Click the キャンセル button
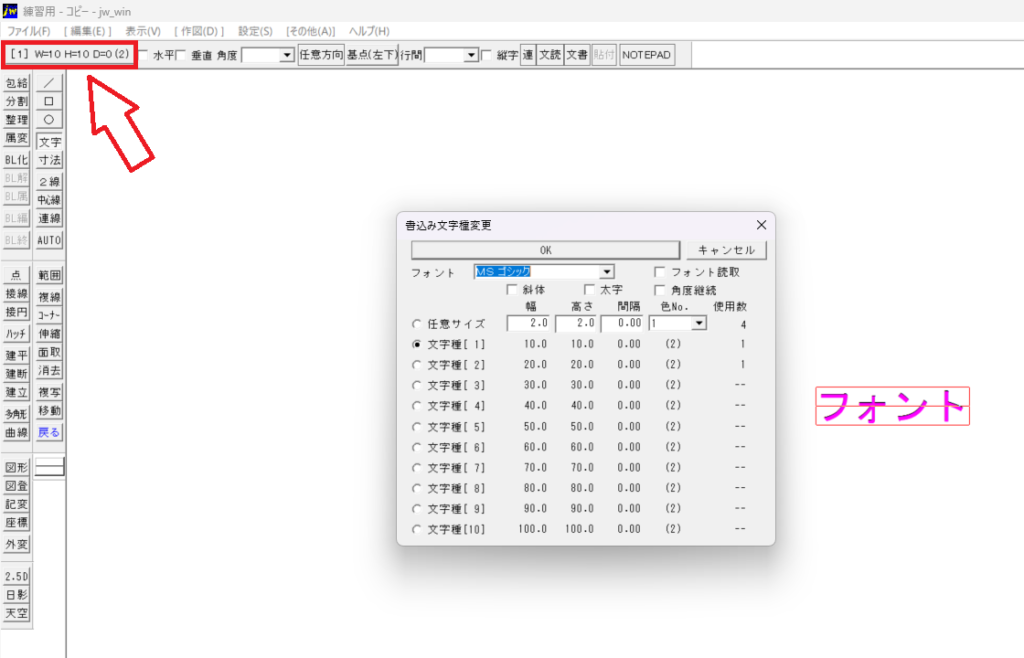Image resolution: width=1024 pixels, height=658 pixels. (726, 250)
